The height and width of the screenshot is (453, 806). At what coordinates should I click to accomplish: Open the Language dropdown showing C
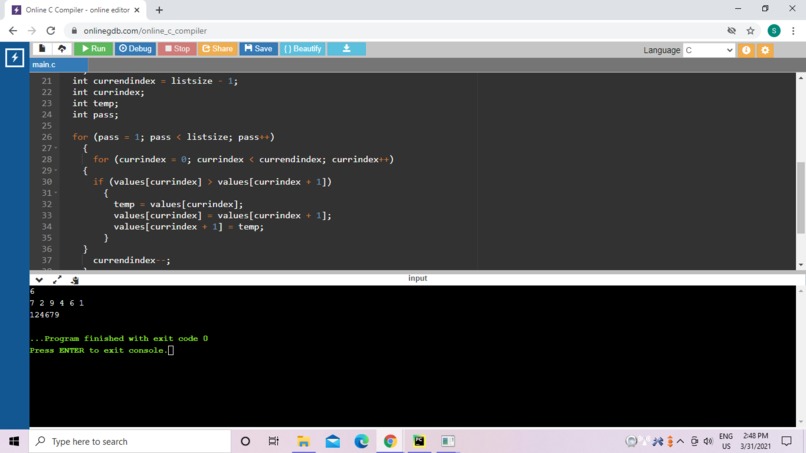pyautogui.click(x=708, y=50)
